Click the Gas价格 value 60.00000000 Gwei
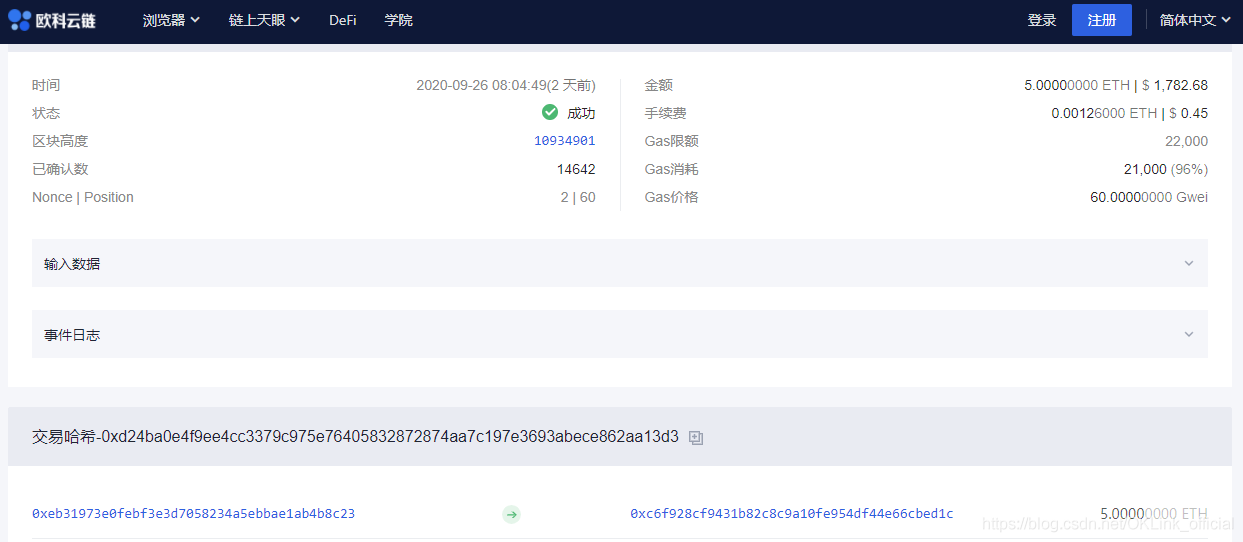 point(1149,197)
